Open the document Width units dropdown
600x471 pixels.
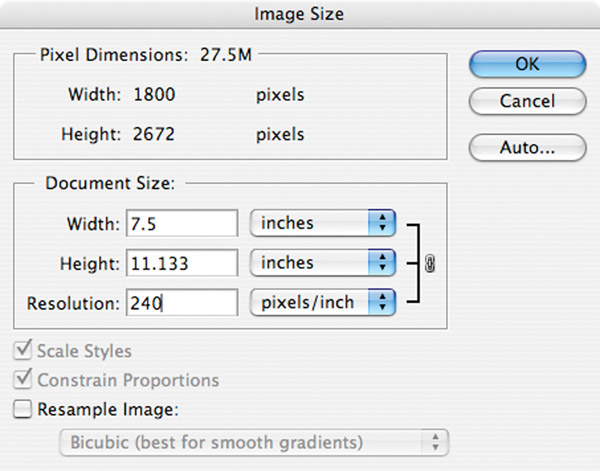click(x=323, y=223)
